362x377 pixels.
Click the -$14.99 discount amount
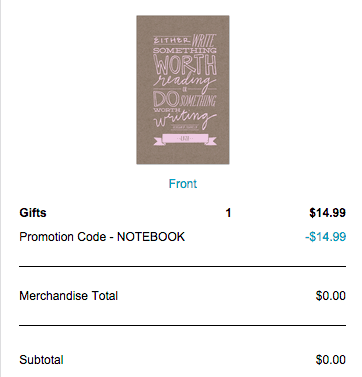point(325,237)
